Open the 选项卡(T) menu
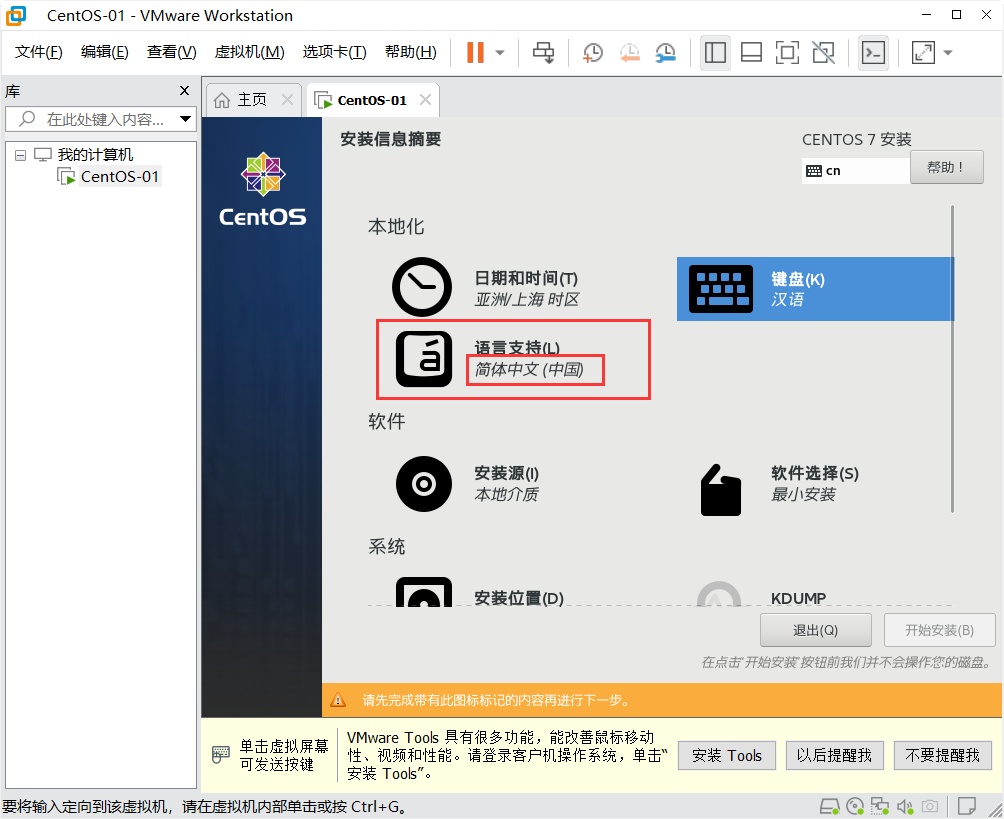Image resolution: width=1004 pixels, height=819 pixels. click(334, 52)
